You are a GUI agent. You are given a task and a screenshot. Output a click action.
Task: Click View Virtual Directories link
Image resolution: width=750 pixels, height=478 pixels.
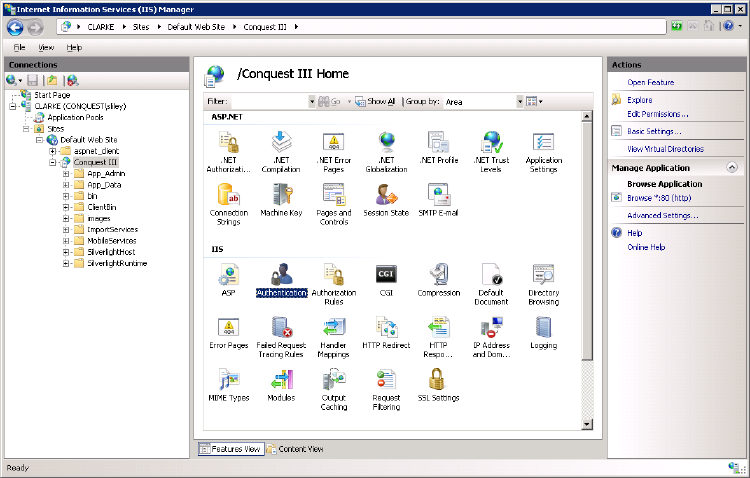(x=665, y=149)
